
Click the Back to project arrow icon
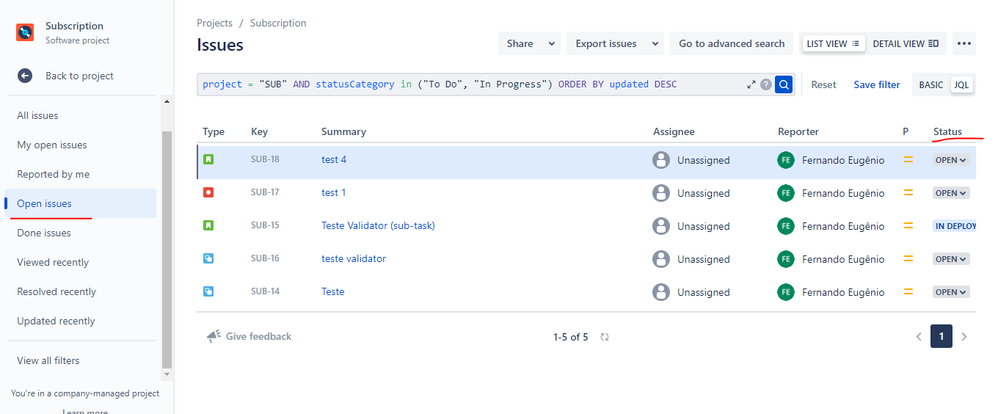(x=25, y=76)
